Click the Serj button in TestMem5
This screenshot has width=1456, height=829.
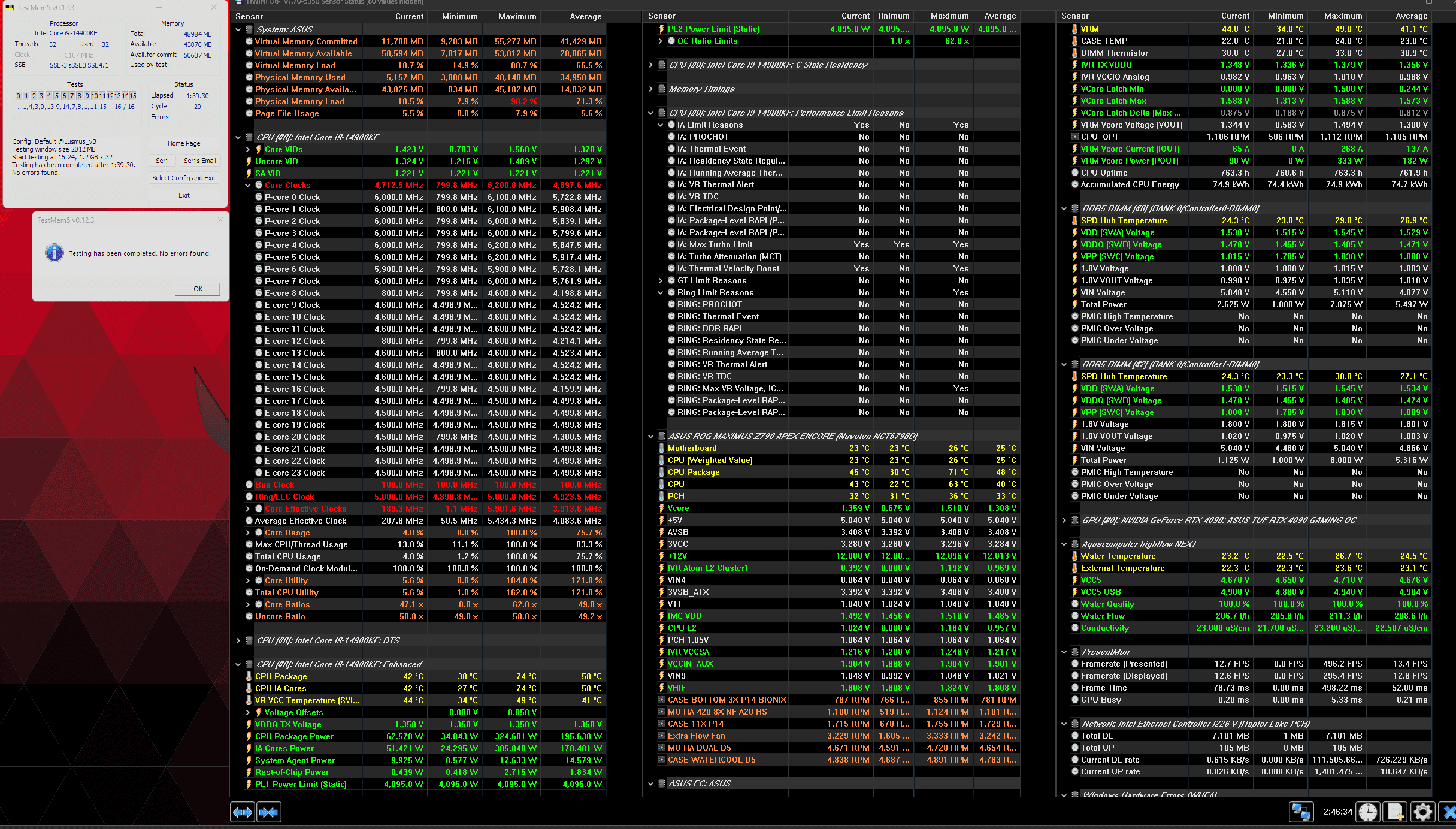pos(162,161)
